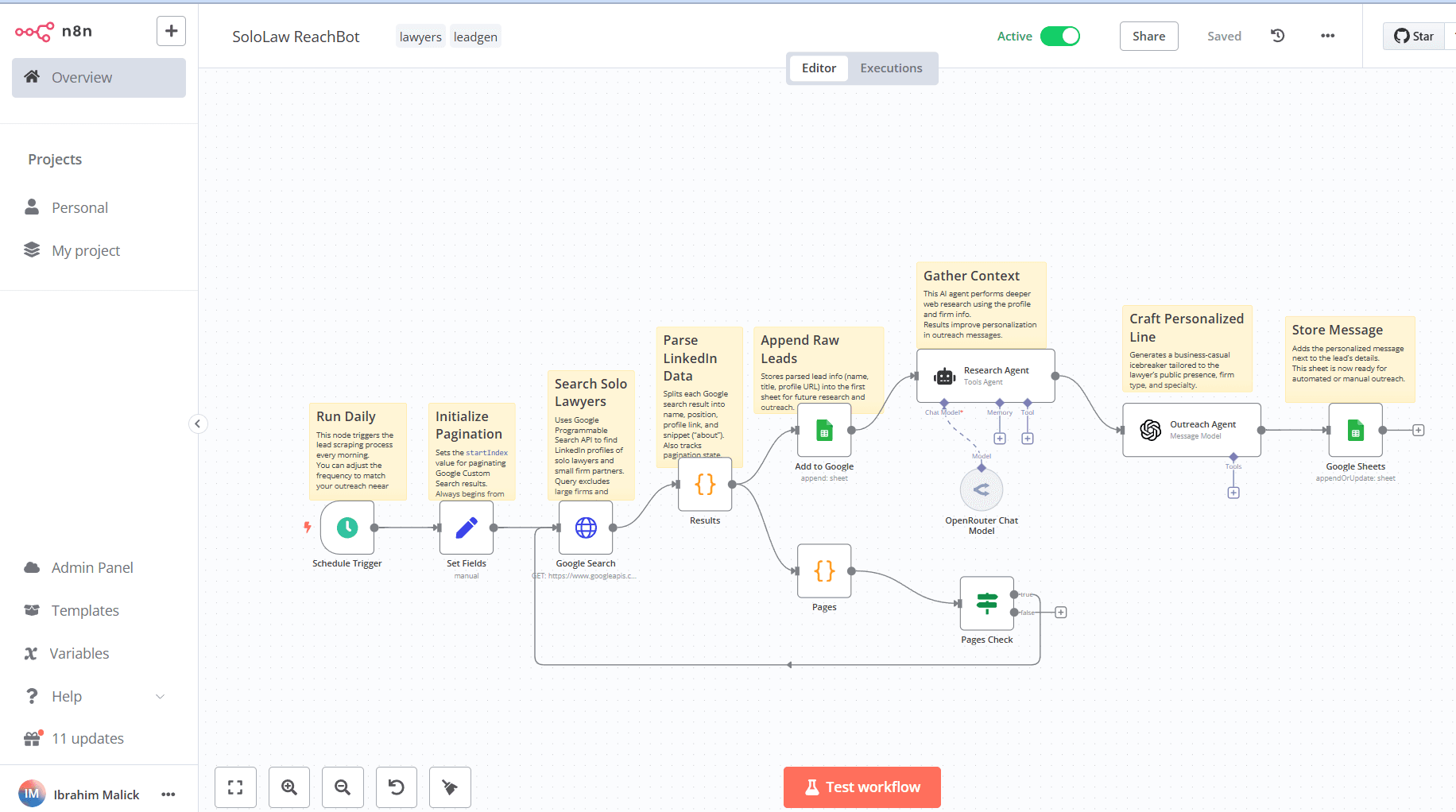Click the leadgen tag
The width and height of the screenshot is (1456, 812).
point(475,37)
